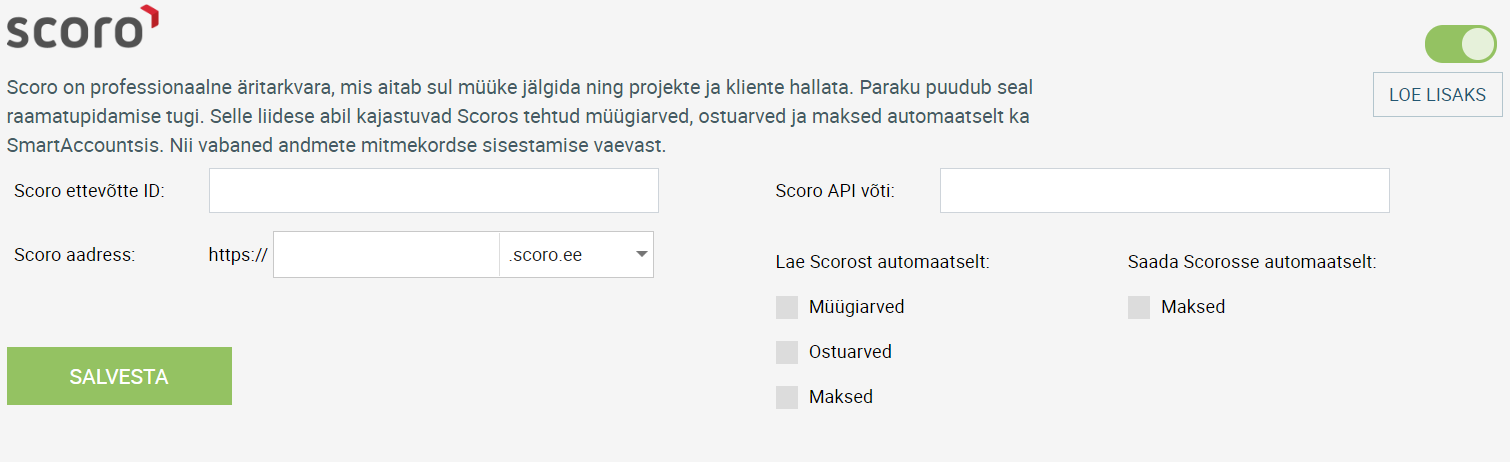The height and width of the screenshot is (462, 1510).
Task: Click the "Scoro aadress:" label
Action: [74, 255]
